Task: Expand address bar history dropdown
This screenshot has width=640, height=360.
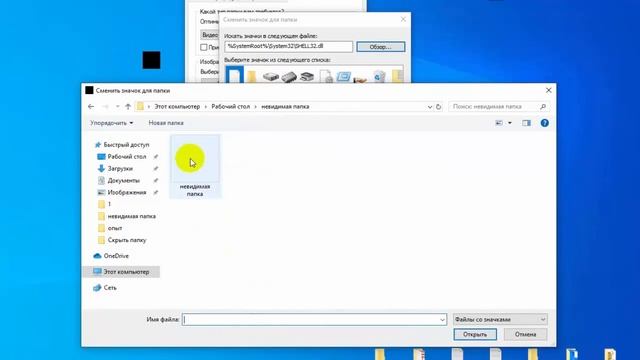Action: (430, 107)
